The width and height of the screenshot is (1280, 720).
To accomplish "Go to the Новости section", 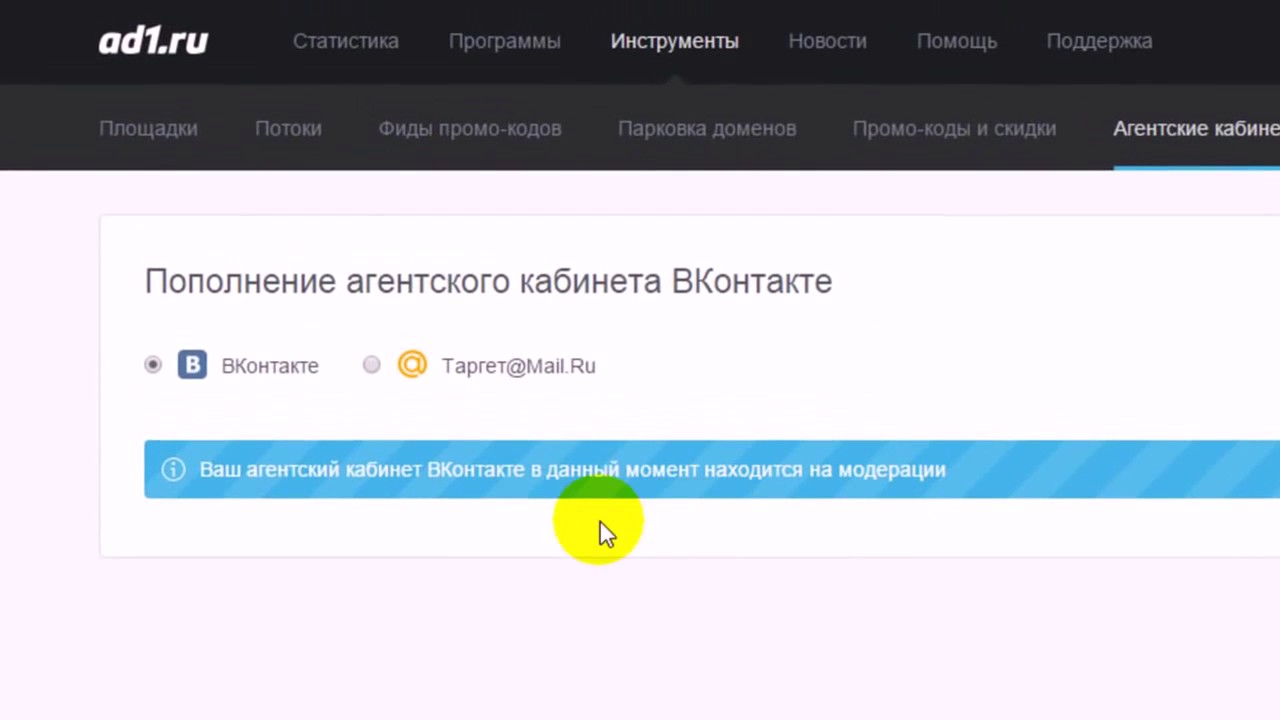I will (828, 41).
